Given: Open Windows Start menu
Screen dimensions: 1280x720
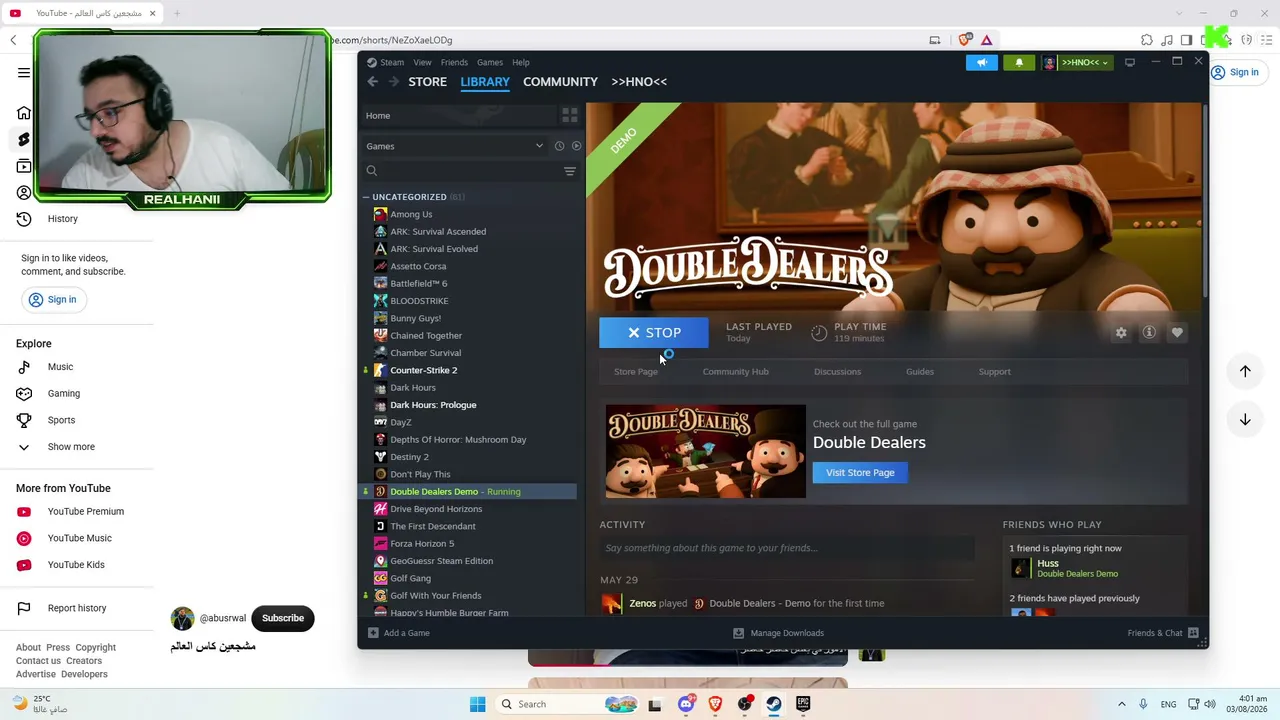Looking at the screenshot, I should (478, 704).
